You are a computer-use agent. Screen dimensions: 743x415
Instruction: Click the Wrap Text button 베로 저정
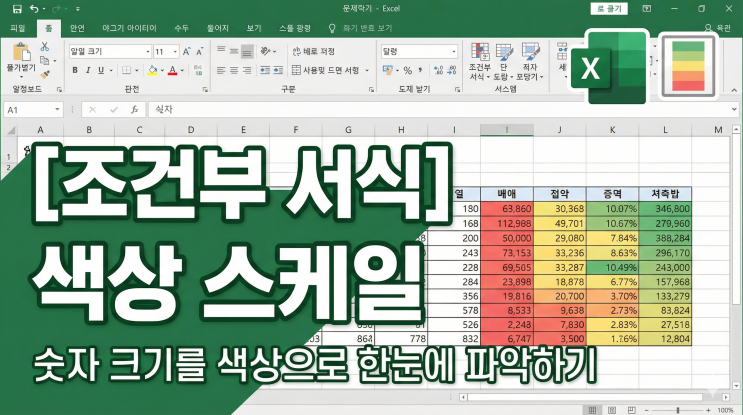(x=314, y=51)
